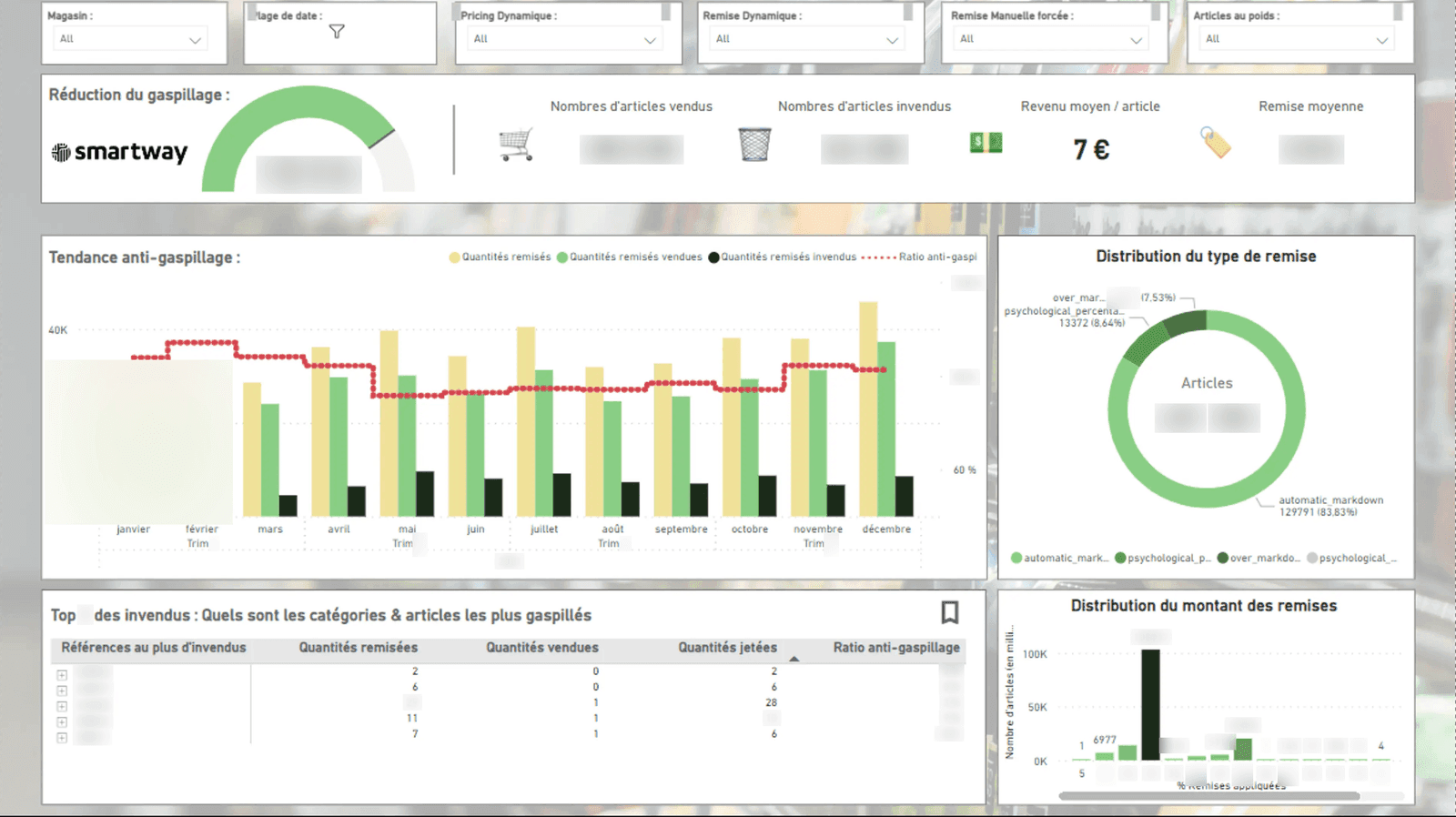This screenshot has width=1456, height=817.
Task: Click the green psychological_p legend item
Action: click(1163, 558)
